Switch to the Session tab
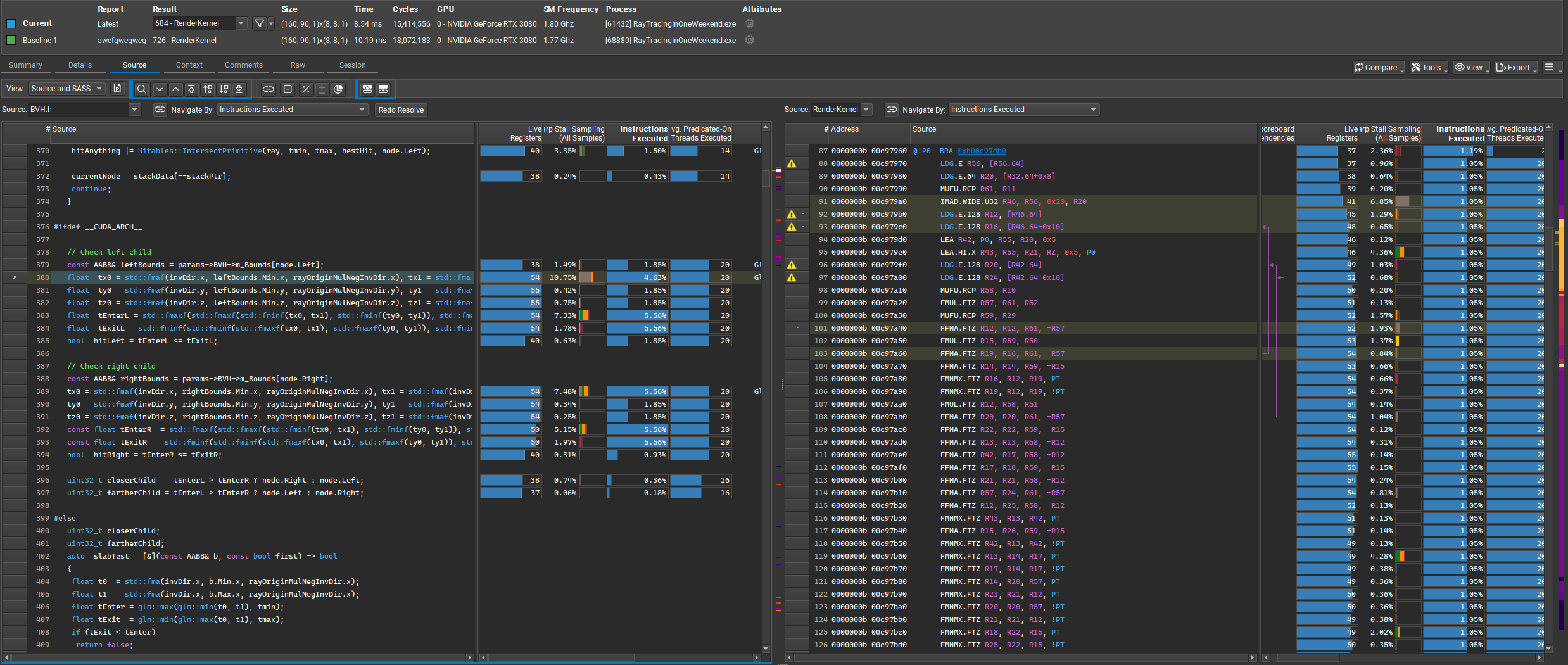The image size is (1568, 665). pos(351,65)
